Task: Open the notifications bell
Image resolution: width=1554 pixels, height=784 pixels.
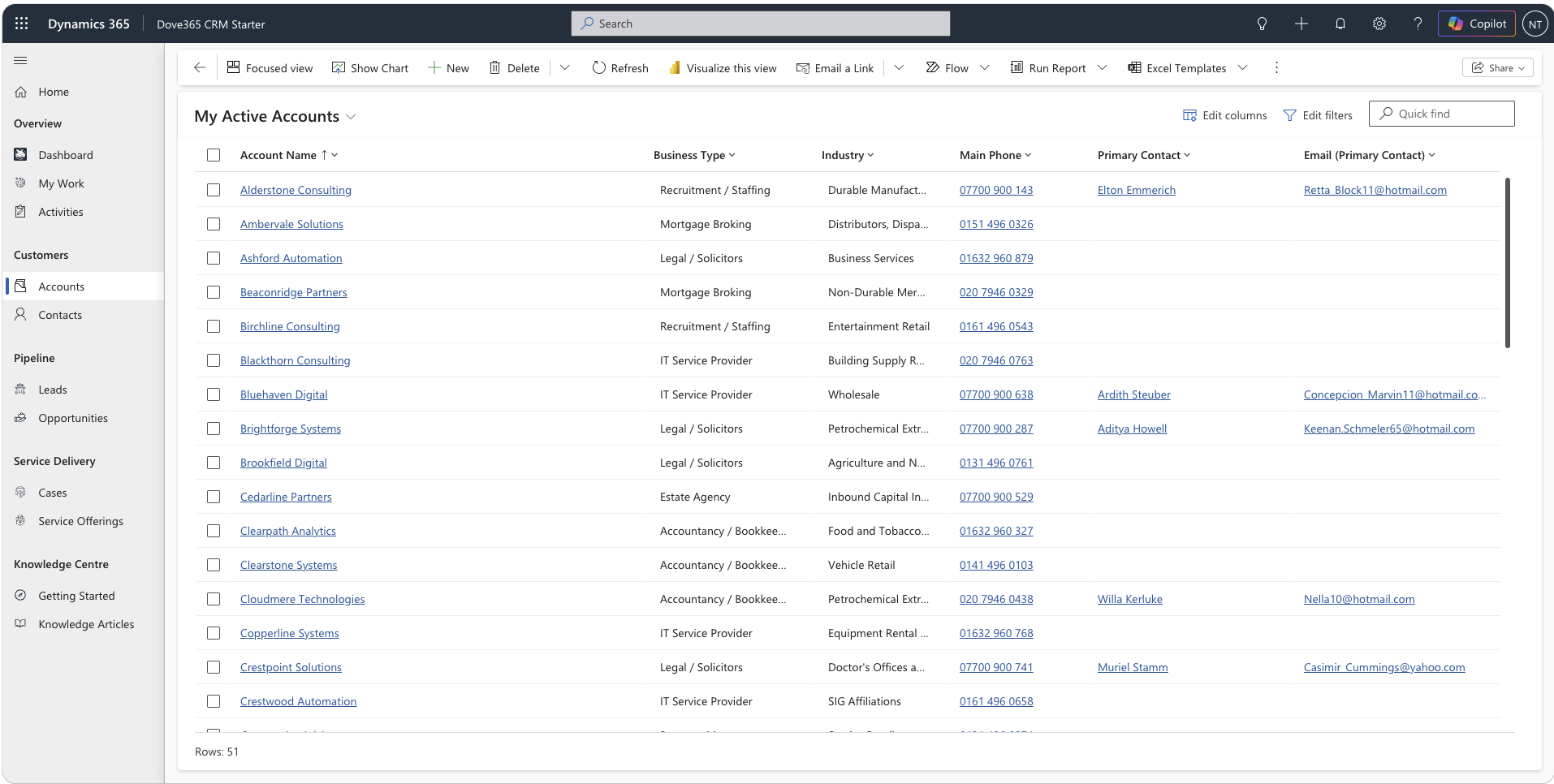Action: coord(1340,24)
